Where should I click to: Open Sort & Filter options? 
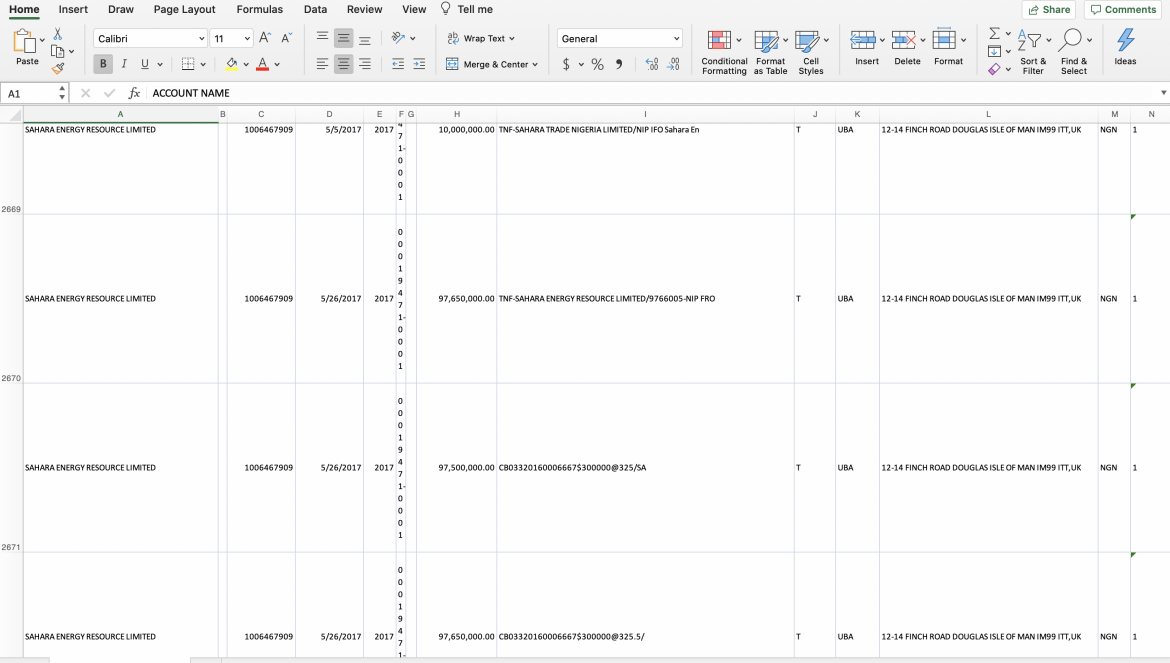[x=1033, y=52]
